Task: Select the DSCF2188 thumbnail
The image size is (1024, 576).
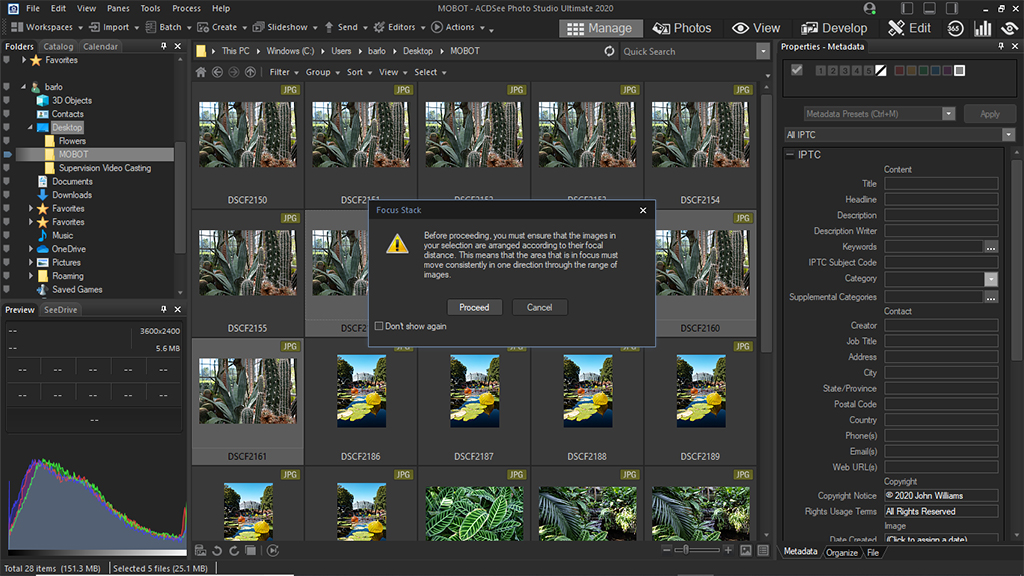Action: (x=588, y=391)
